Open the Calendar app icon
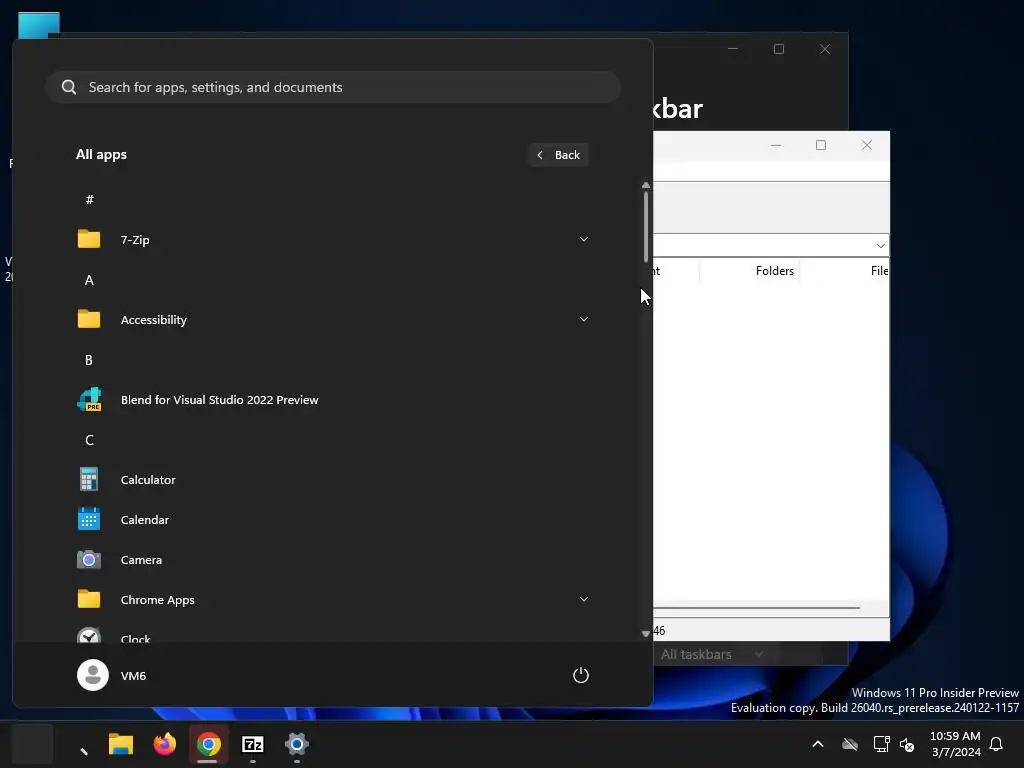1024x768 pixels. click(89, 520)
